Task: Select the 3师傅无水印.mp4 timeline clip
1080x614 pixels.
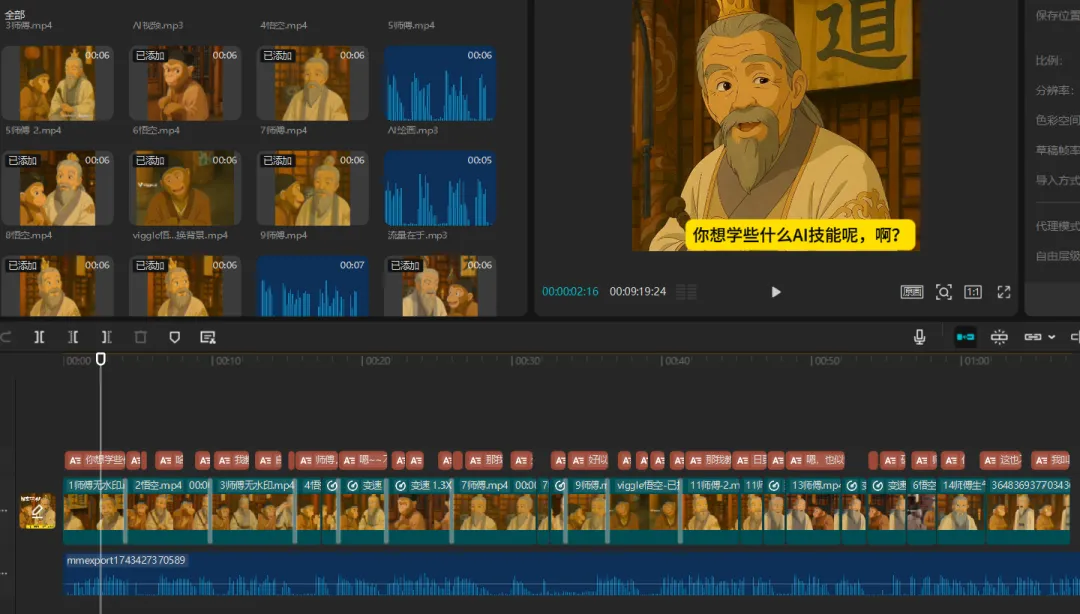Action: pyautogui.click(x=254, y=511)
